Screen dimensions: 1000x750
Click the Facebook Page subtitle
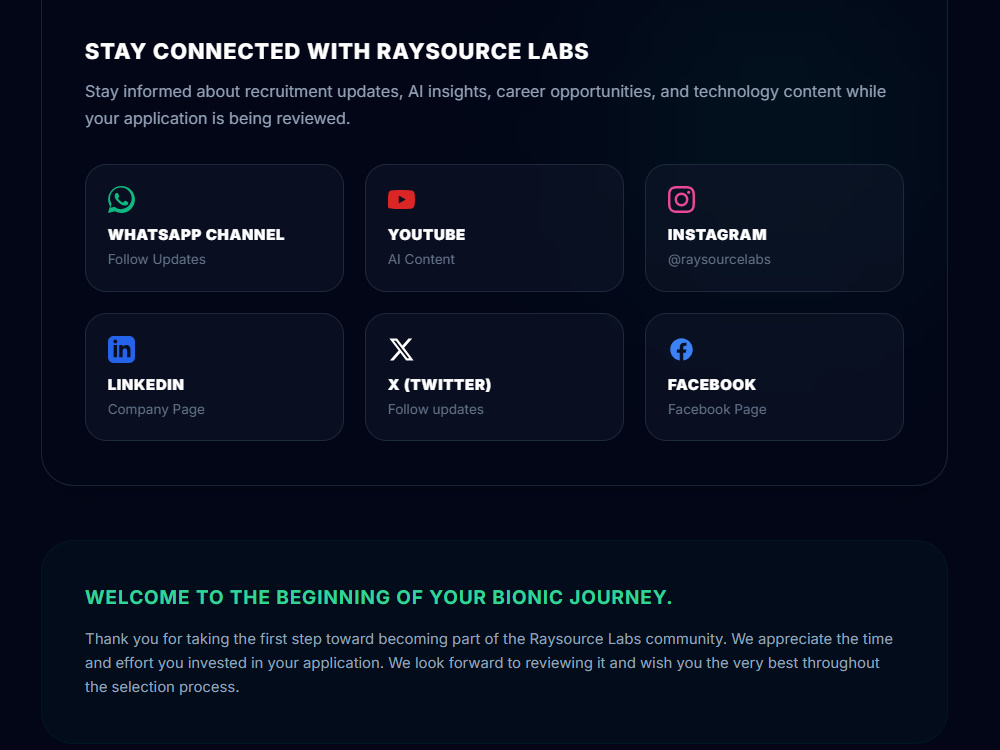coord(717,409)
